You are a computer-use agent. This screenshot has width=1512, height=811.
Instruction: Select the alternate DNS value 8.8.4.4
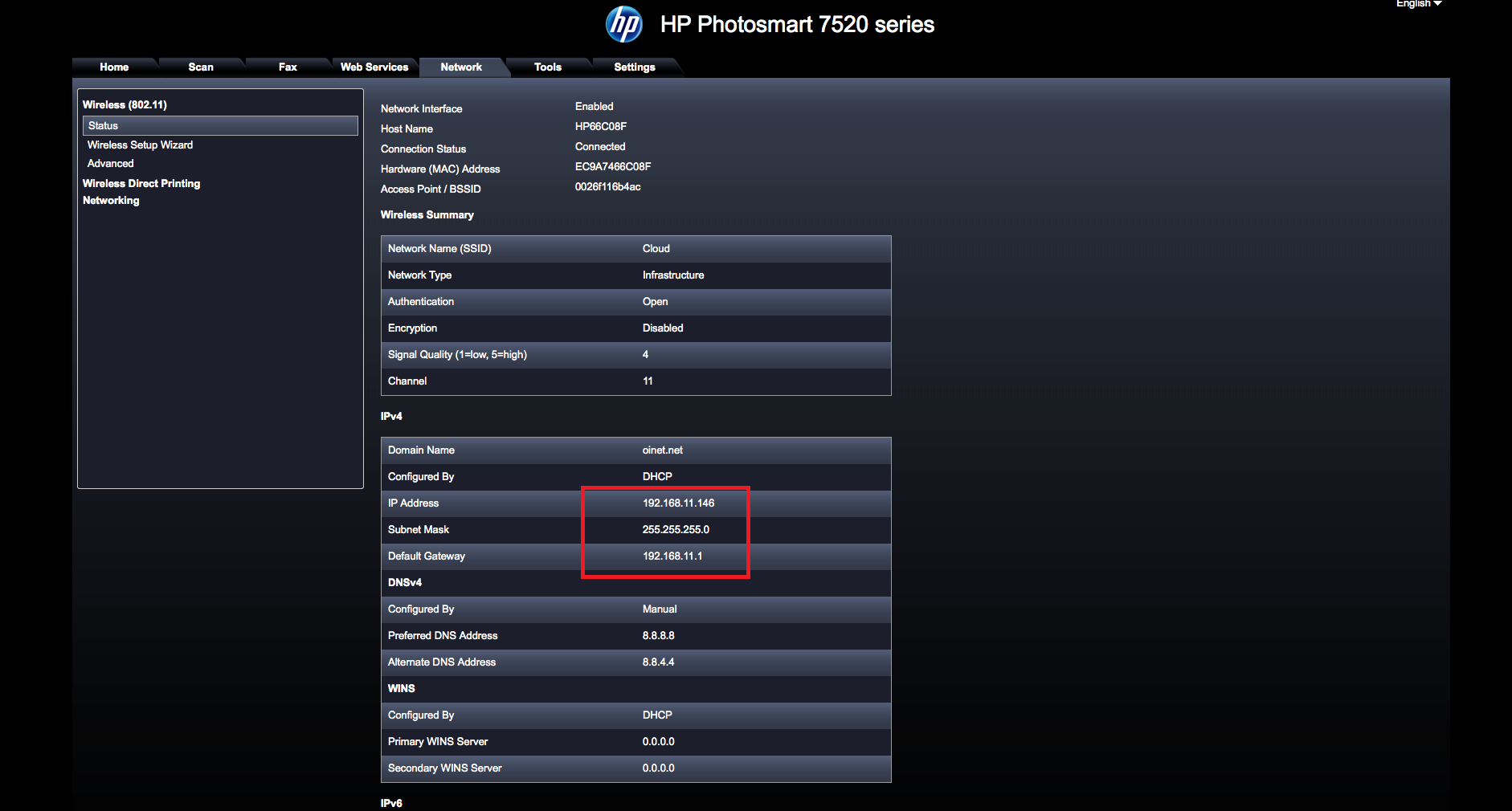click(658, 662)
